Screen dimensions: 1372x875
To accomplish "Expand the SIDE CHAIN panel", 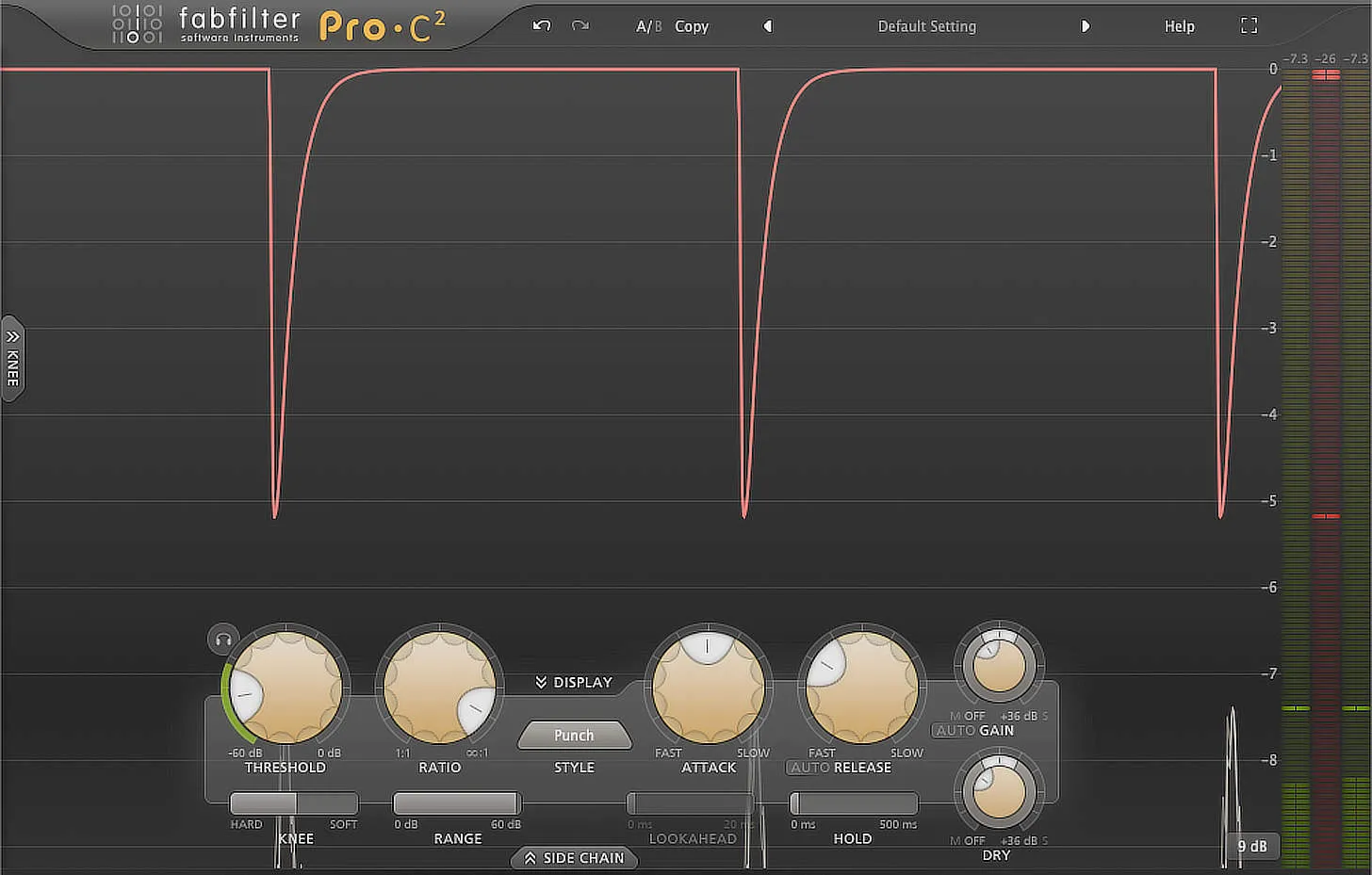I will (574, 858).
